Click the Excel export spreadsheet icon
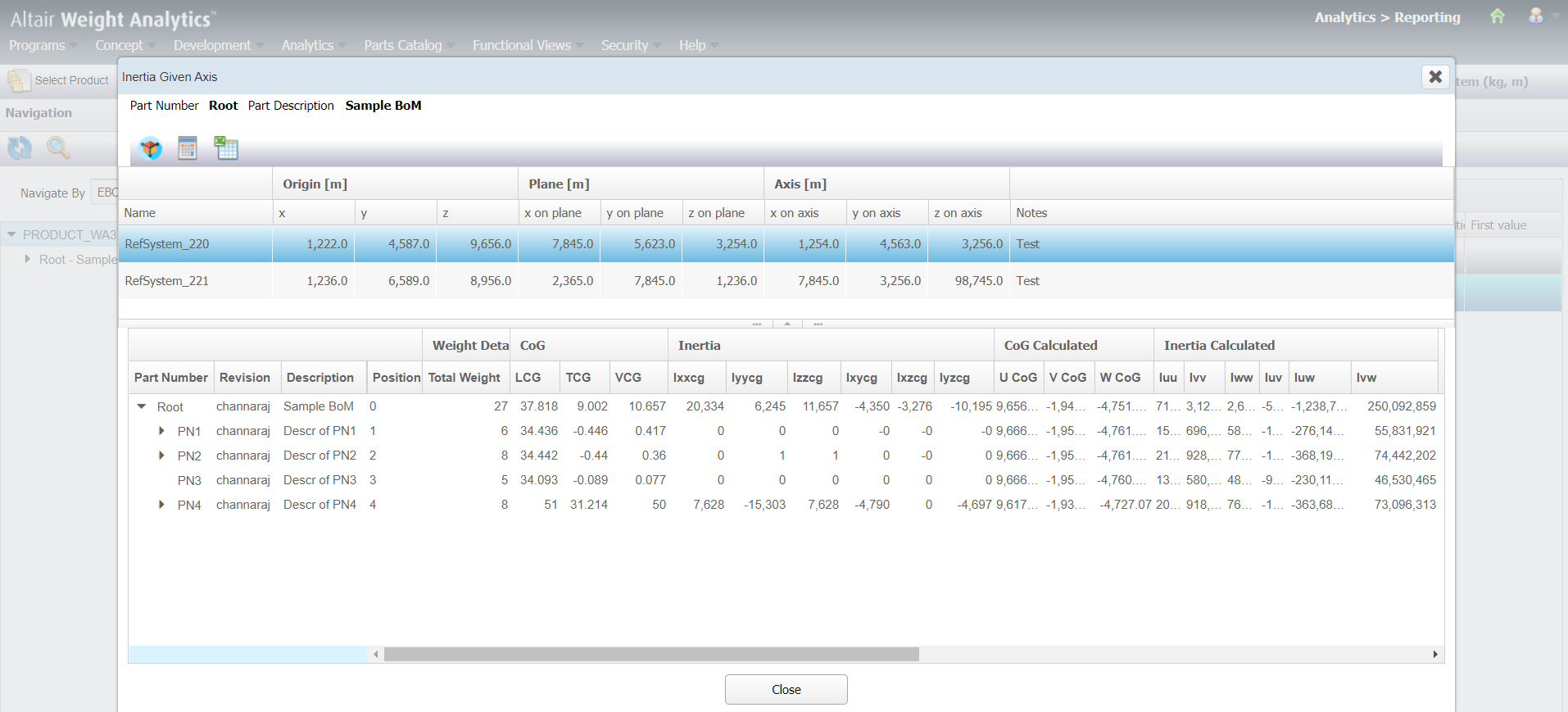This screenshot has height=712, width=1568. [x=226, y=148]
